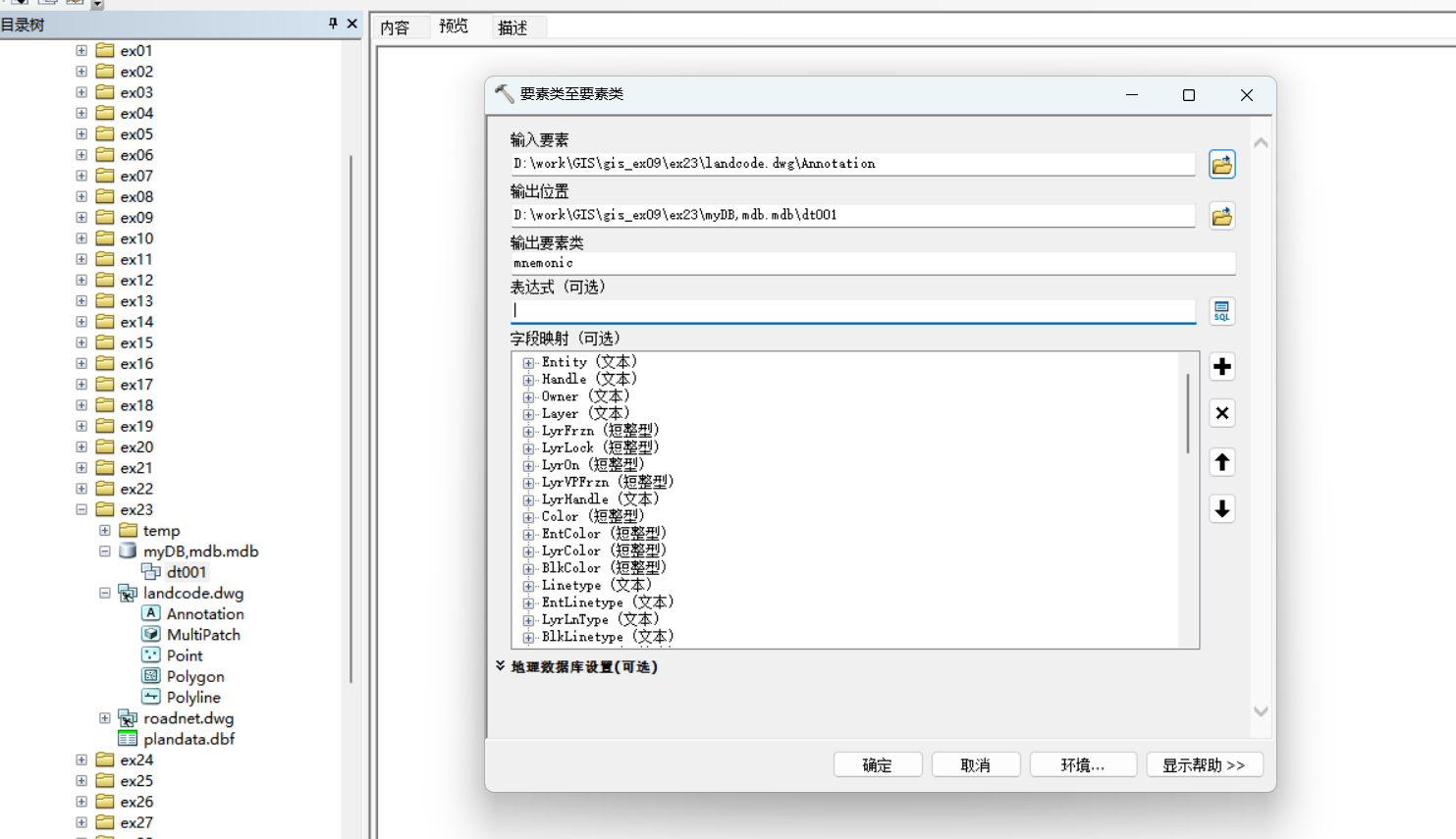Add a field with the plus icon
This screenshot has height=839, width=1456.
(1221, 367)
